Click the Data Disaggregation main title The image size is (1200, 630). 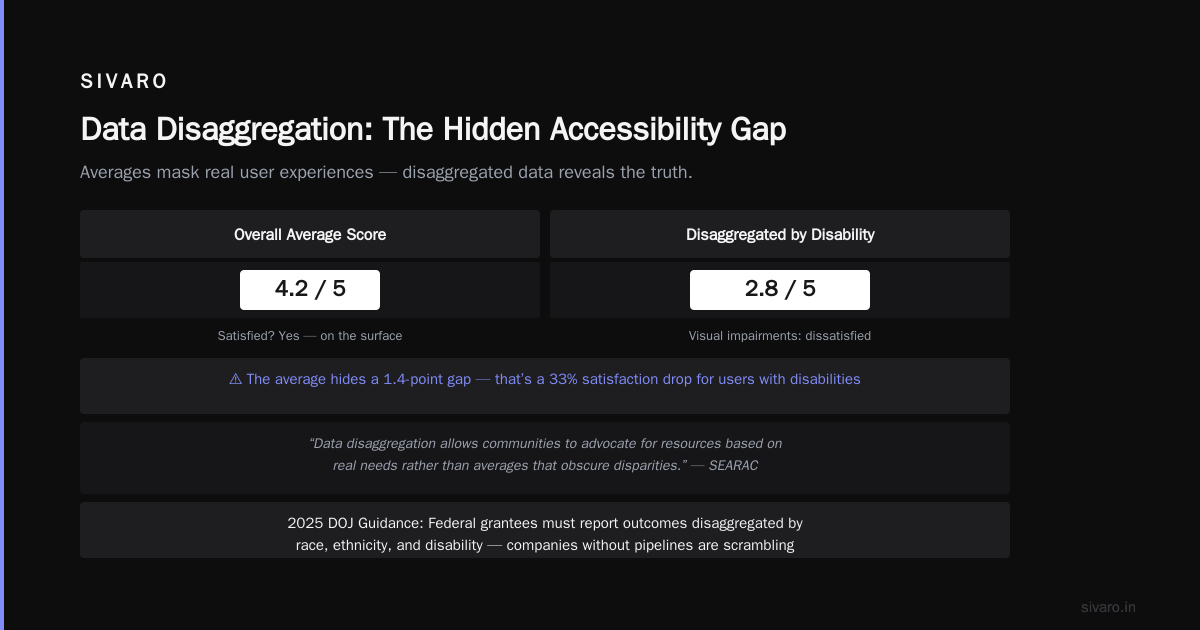point(433,130)
